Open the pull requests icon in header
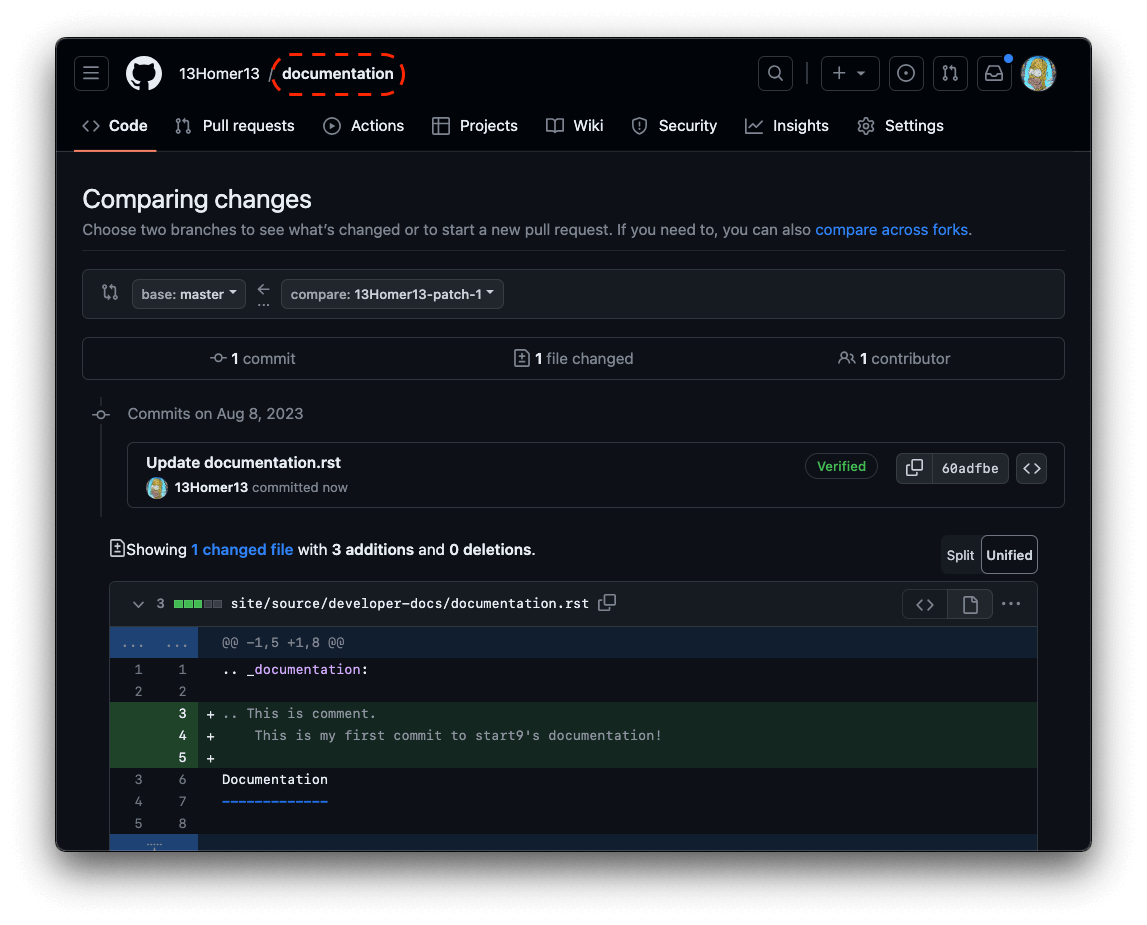 pyautogui.click(x=950, y=73)
